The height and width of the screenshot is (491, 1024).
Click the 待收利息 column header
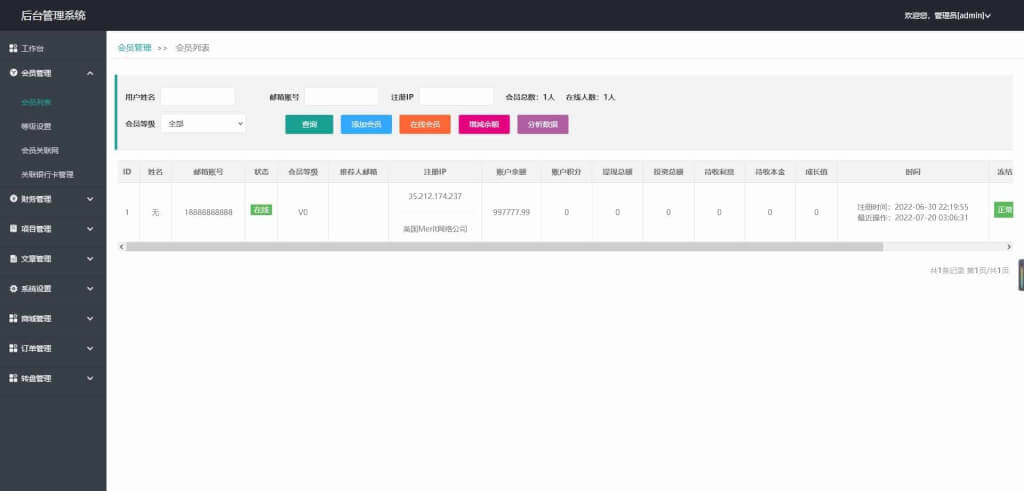click(719, 172)
